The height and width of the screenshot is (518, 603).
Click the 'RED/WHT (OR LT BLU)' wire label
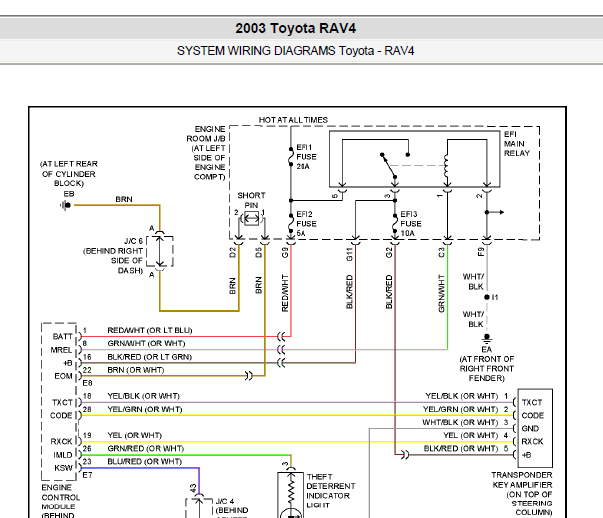pos(150,330)
